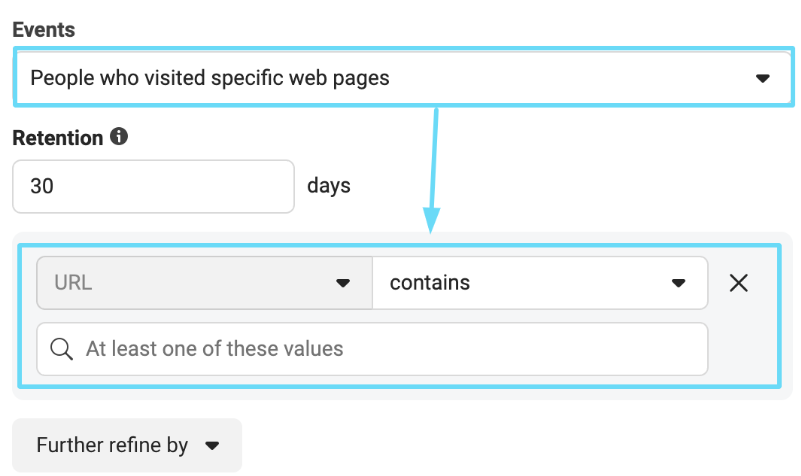
Task: Show the Retention info tooltip icon
Action: coord(119,136)
